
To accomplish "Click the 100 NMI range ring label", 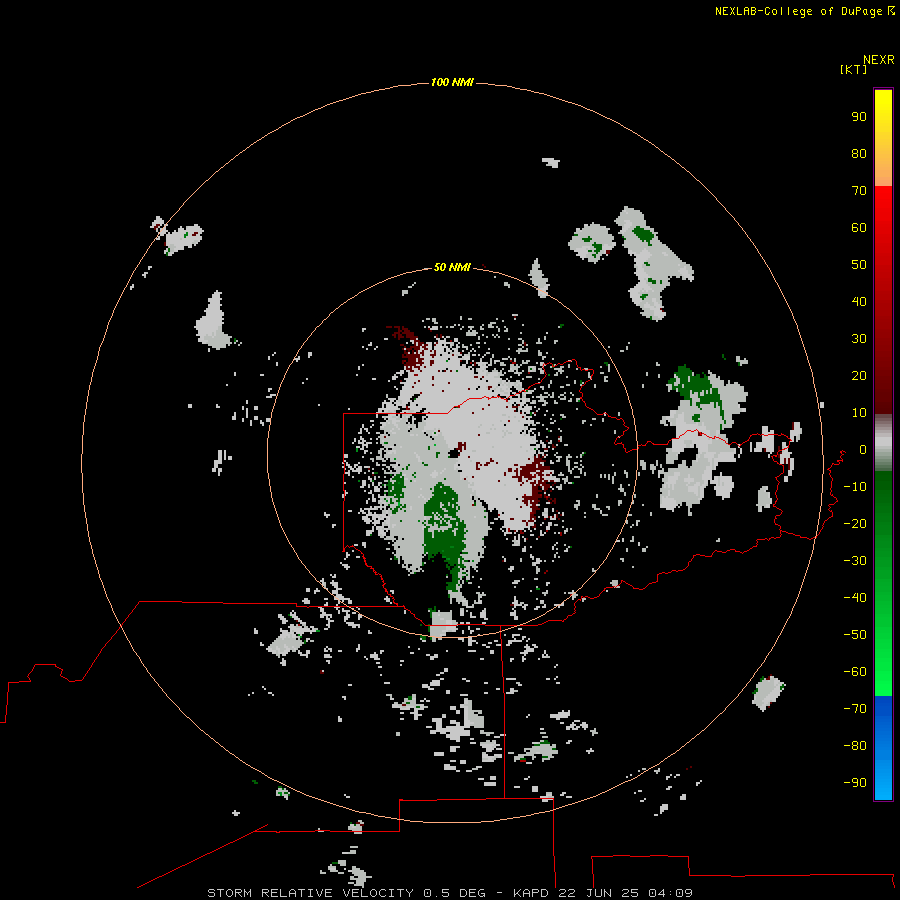I will coord(452,83).
